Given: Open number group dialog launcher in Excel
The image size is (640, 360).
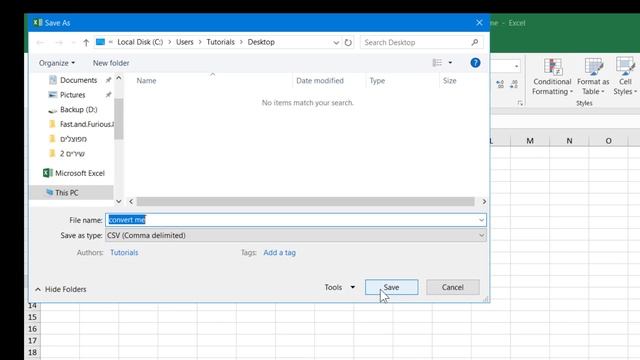Looking at the screenshot, I should point(520,103).
